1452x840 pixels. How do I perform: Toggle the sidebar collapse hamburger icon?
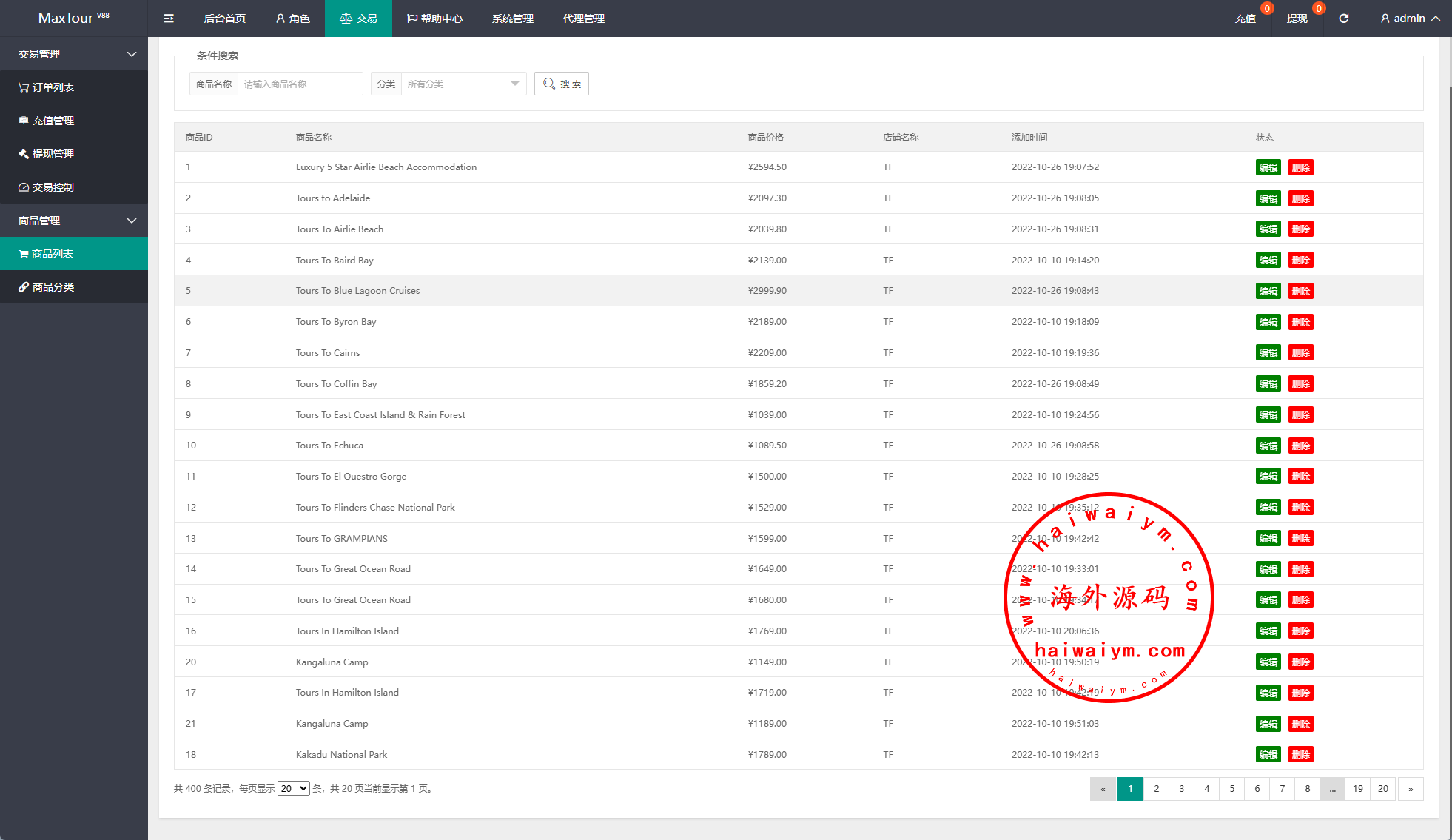pos(169,19)
